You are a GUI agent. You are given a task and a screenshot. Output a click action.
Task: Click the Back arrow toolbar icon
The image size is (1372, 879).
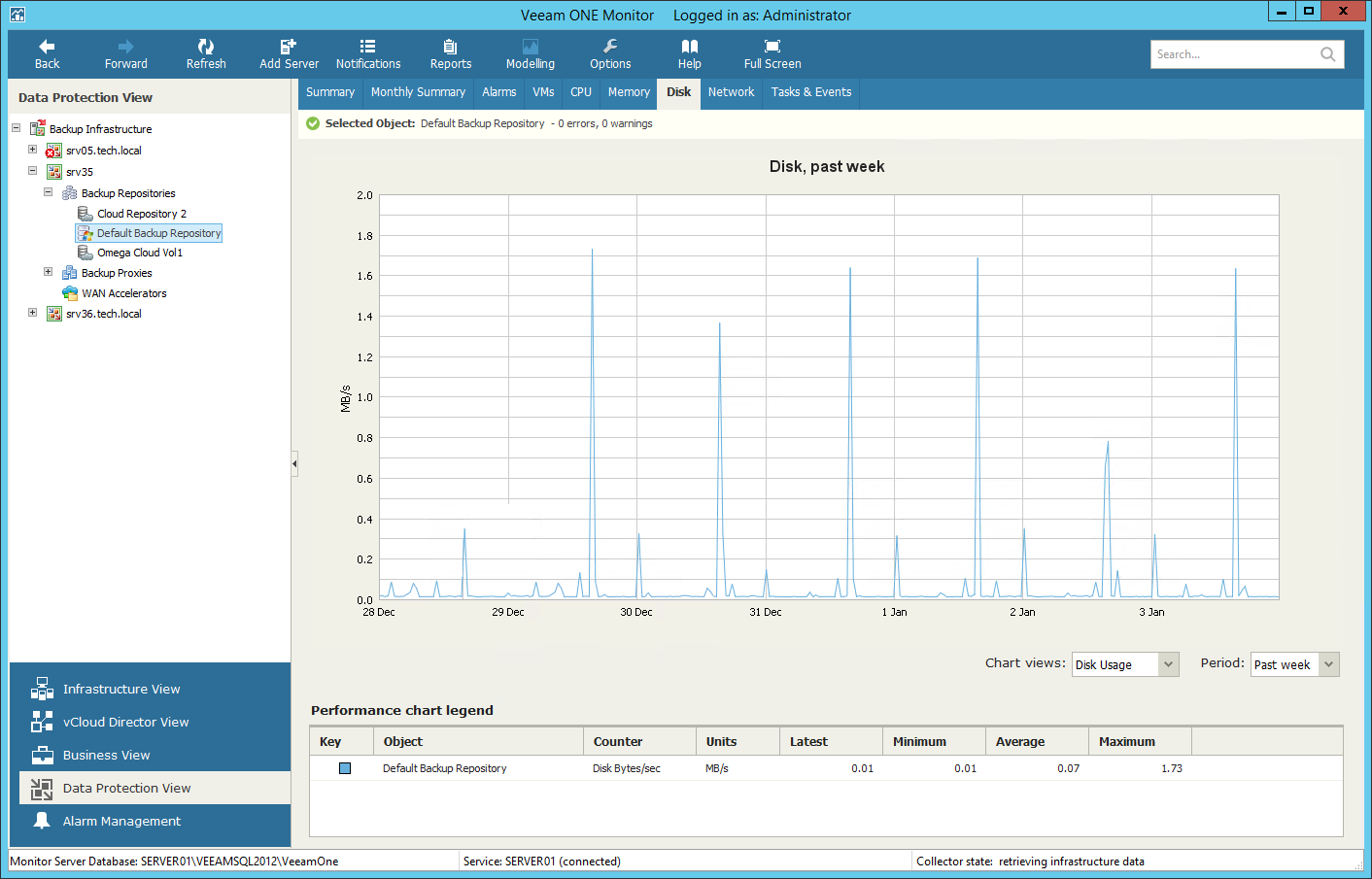[47, 47]
